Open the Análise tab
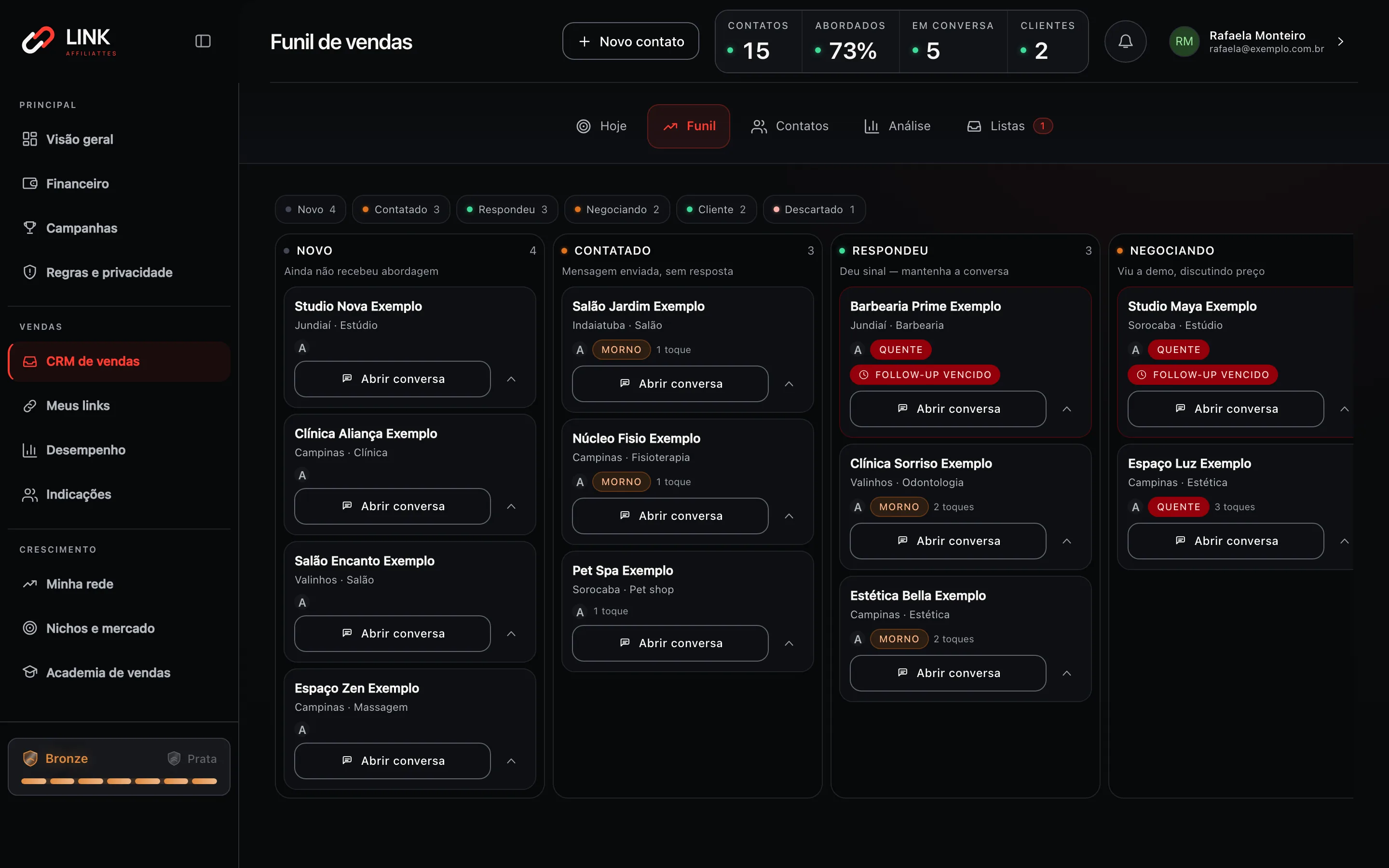Viewport: 1389px width, 868px height. (897, 126)
